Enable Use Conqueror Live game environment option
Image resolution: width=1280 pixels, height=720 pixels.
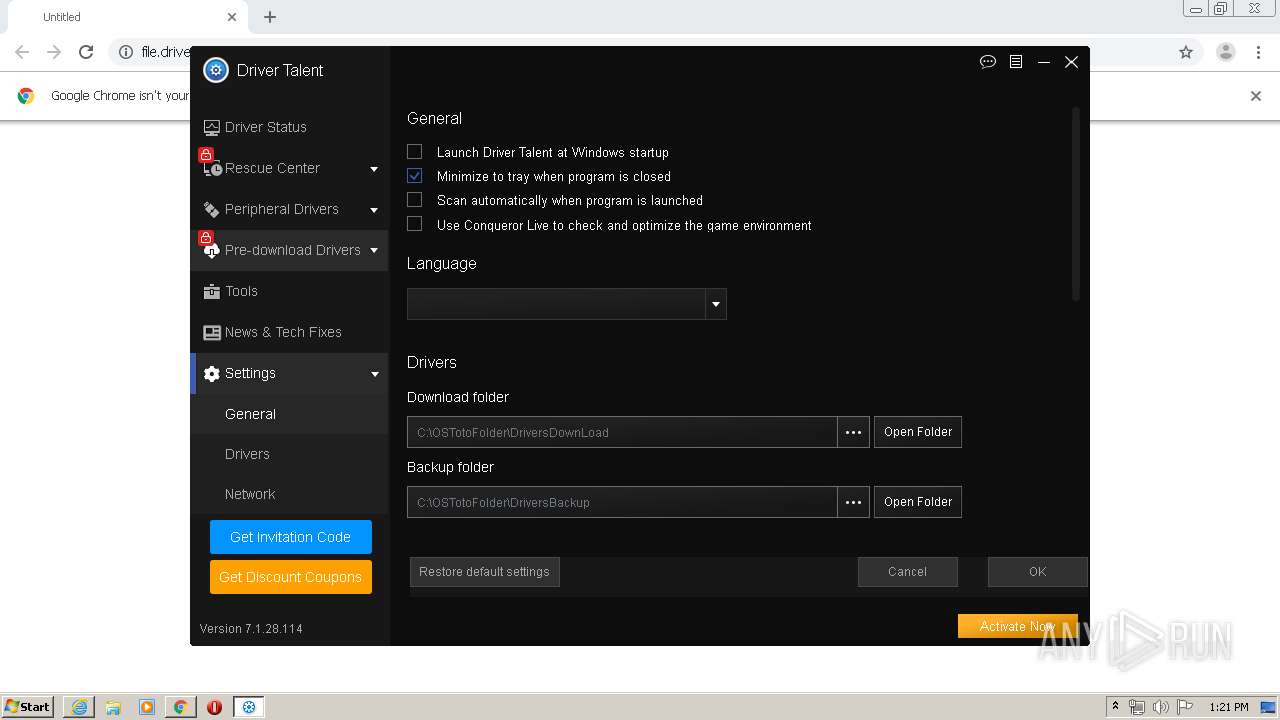click(x=415, y=224)
